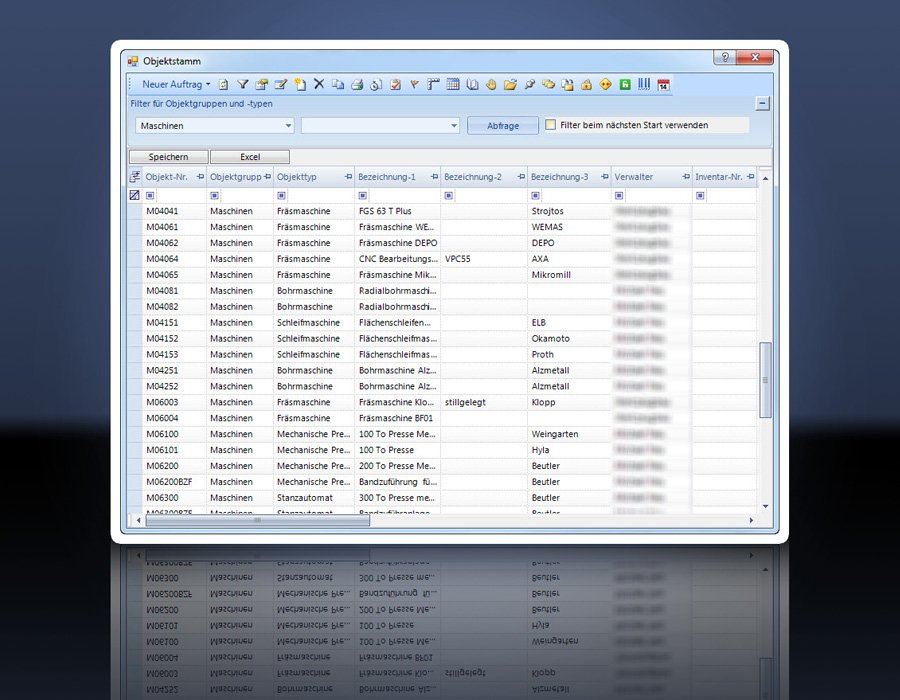Image resolution: width=900 pixels, height=700 pixels.
Task: Open the Maschinen object group dropdown
Action: pos(288,126)
